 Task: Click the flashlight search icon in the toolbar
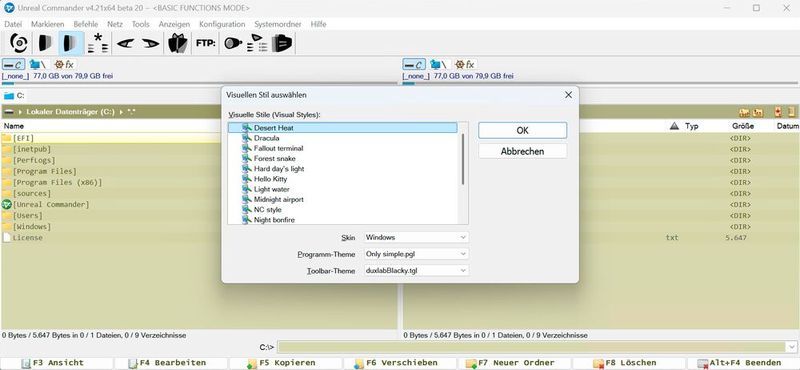[x=233, y=43]
